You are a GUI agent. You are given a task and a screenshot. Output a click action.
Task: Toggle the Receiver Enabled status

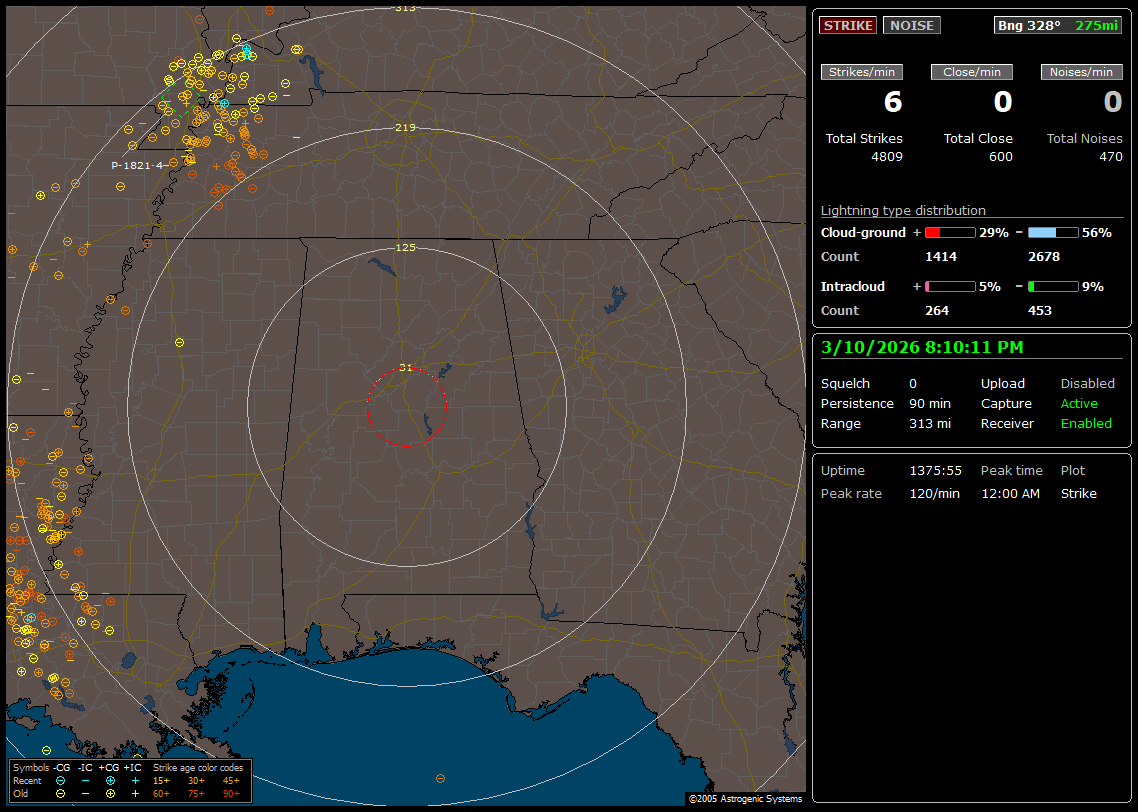pyautogui.click(x=1086, y=423)
